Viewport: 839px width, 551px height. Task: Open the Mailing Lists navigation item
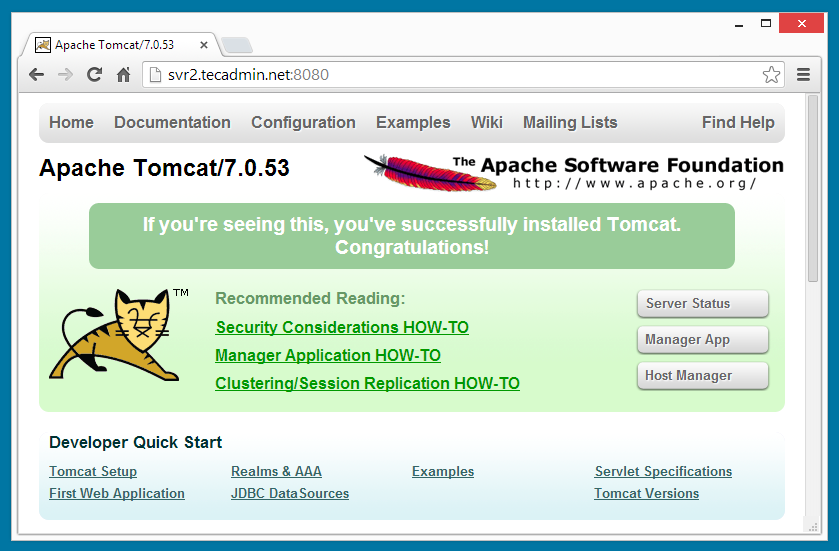(570, 123)
